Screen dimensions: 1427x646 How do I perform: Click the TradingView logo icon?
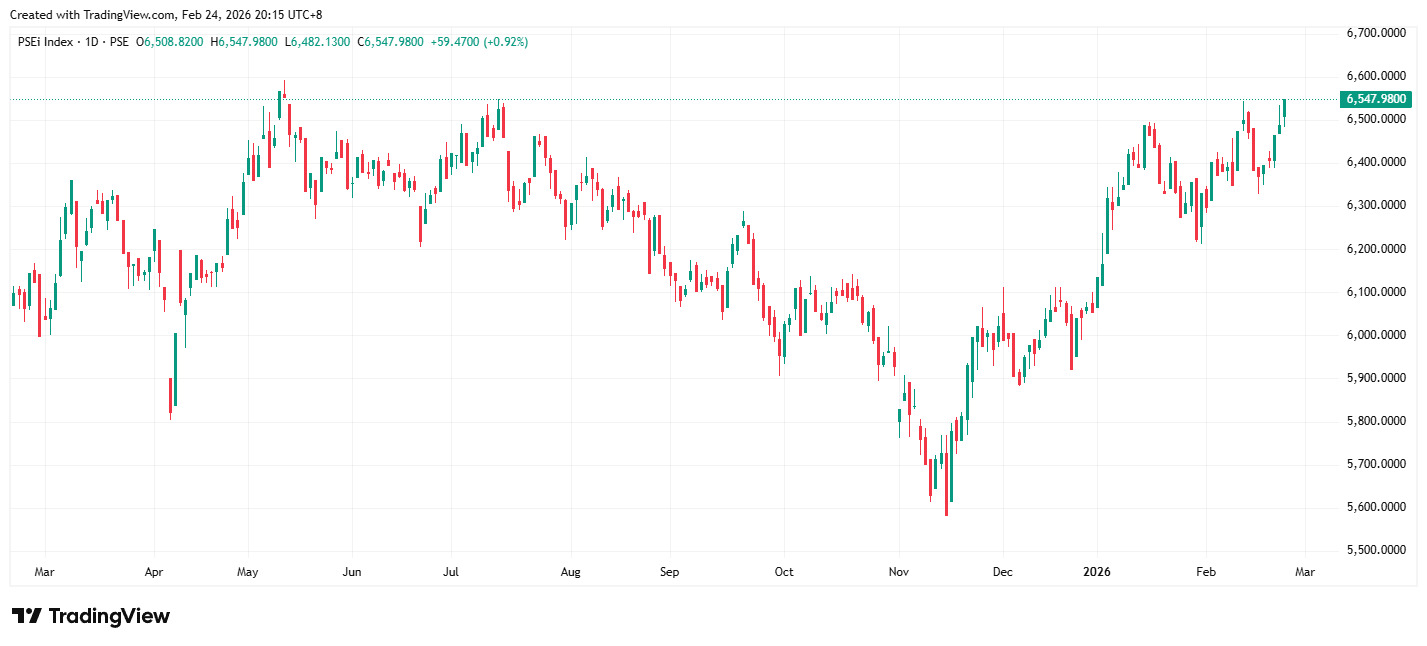(x=26, y=616)
